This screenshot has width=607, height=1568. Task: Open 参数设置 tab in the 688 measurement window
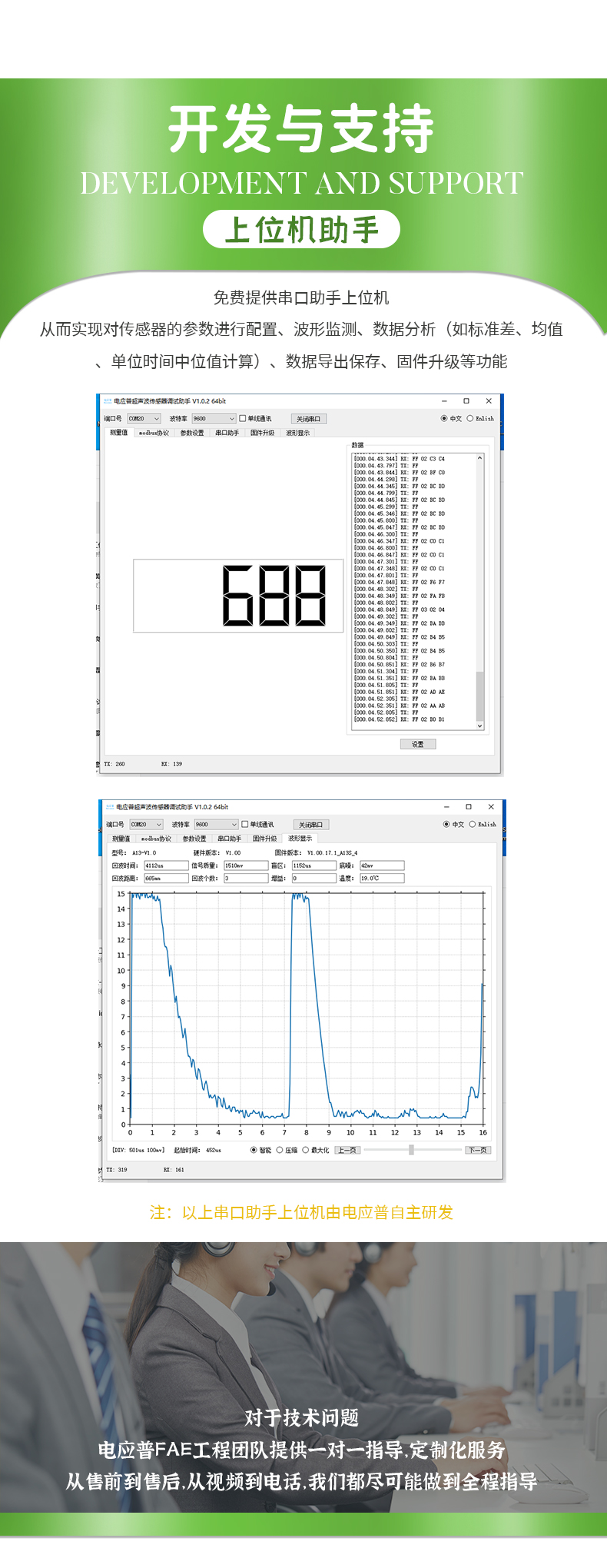tap(192, 433)
